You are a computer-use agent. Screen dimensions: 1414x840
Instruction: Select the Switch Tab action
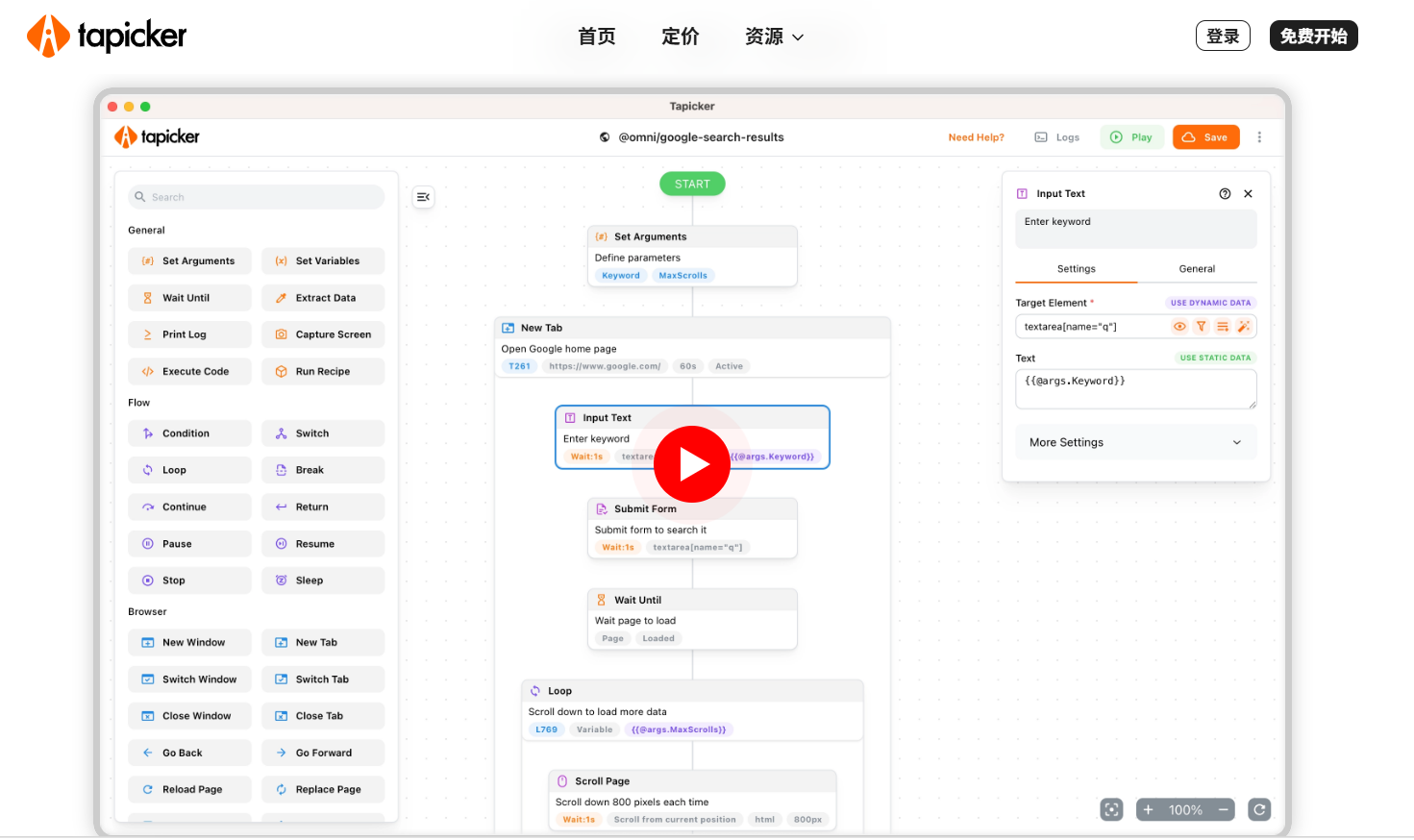tap(323, 679)
